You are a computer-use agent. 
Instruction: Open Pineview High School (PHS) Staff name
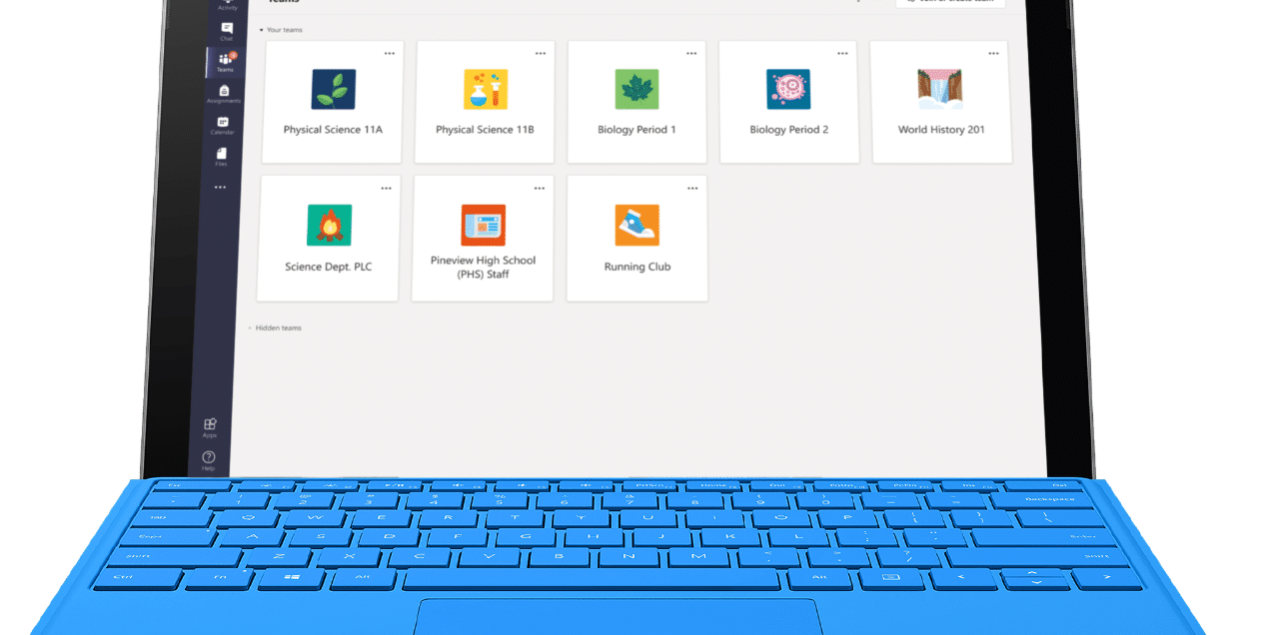(483, 267)
